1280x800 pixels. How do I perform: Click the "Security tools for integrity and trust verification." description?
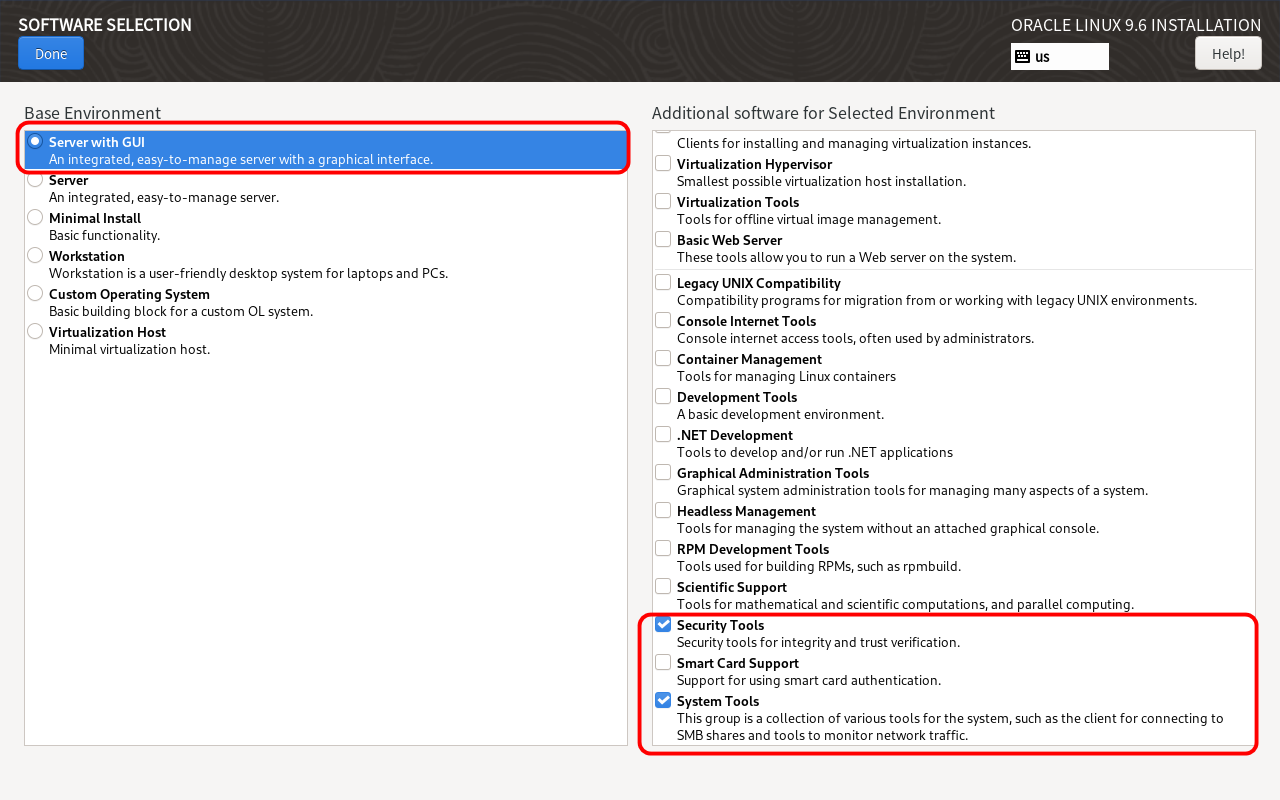[818, 642]
